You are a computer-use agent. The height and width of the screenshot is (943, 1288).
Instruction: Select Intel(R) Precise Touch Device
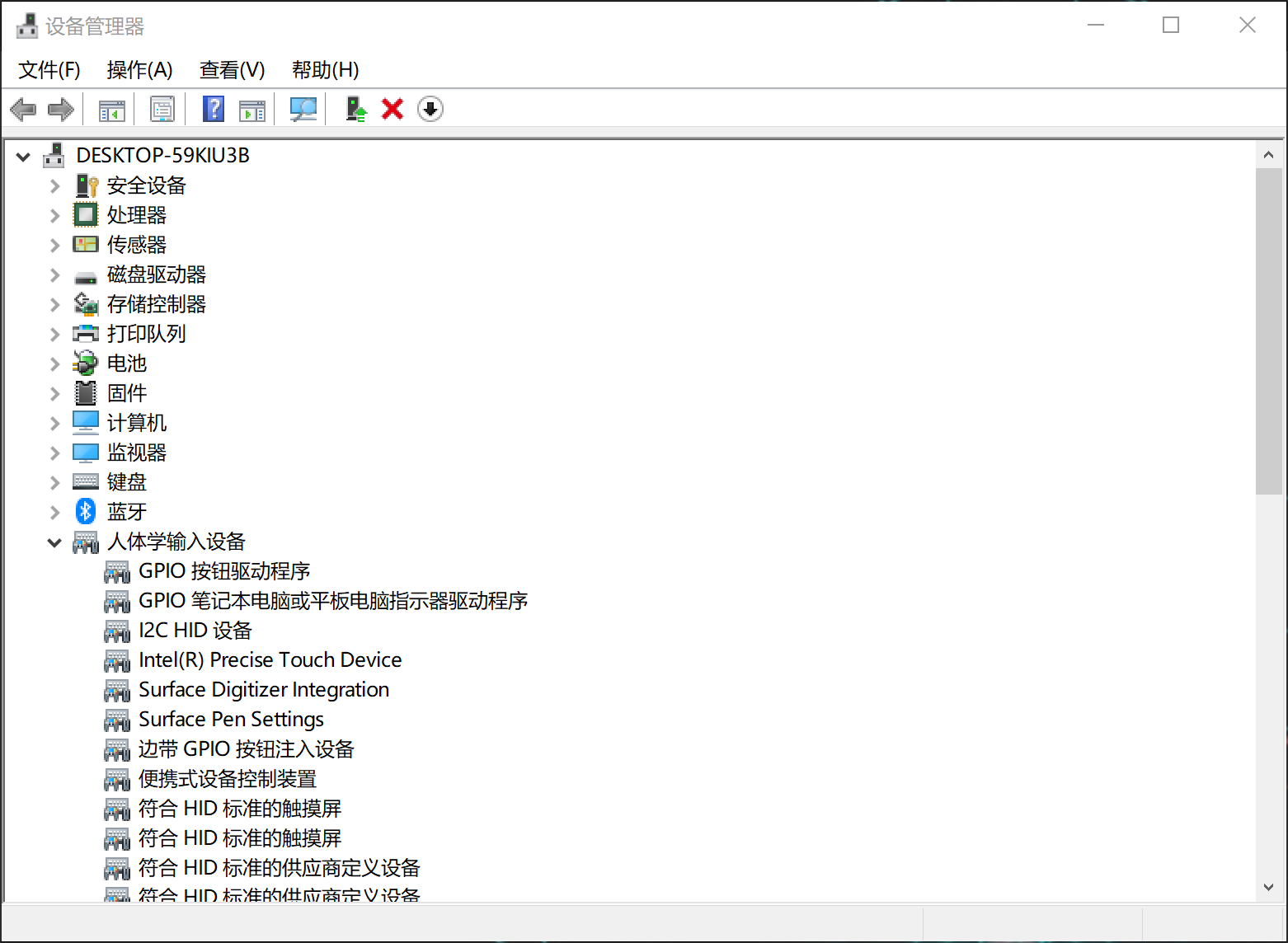pos(270,660)
